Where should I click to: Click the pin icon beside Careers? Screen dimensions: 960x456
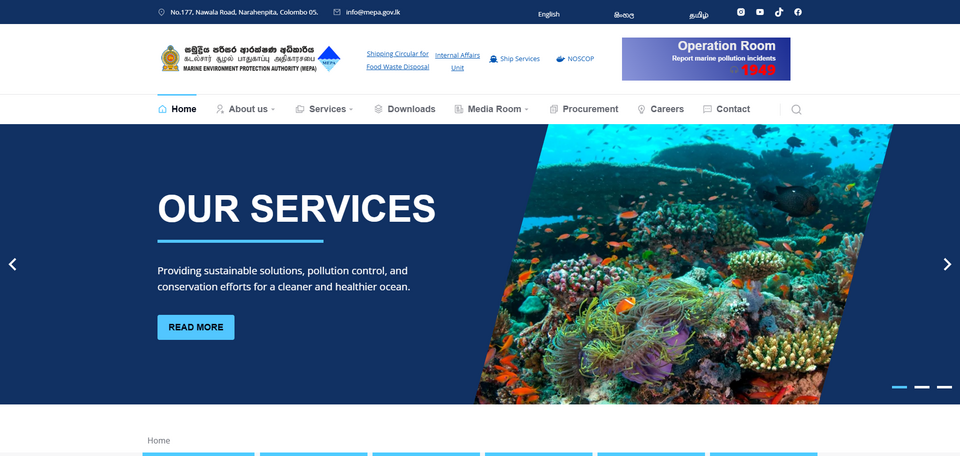click(641, 110)
